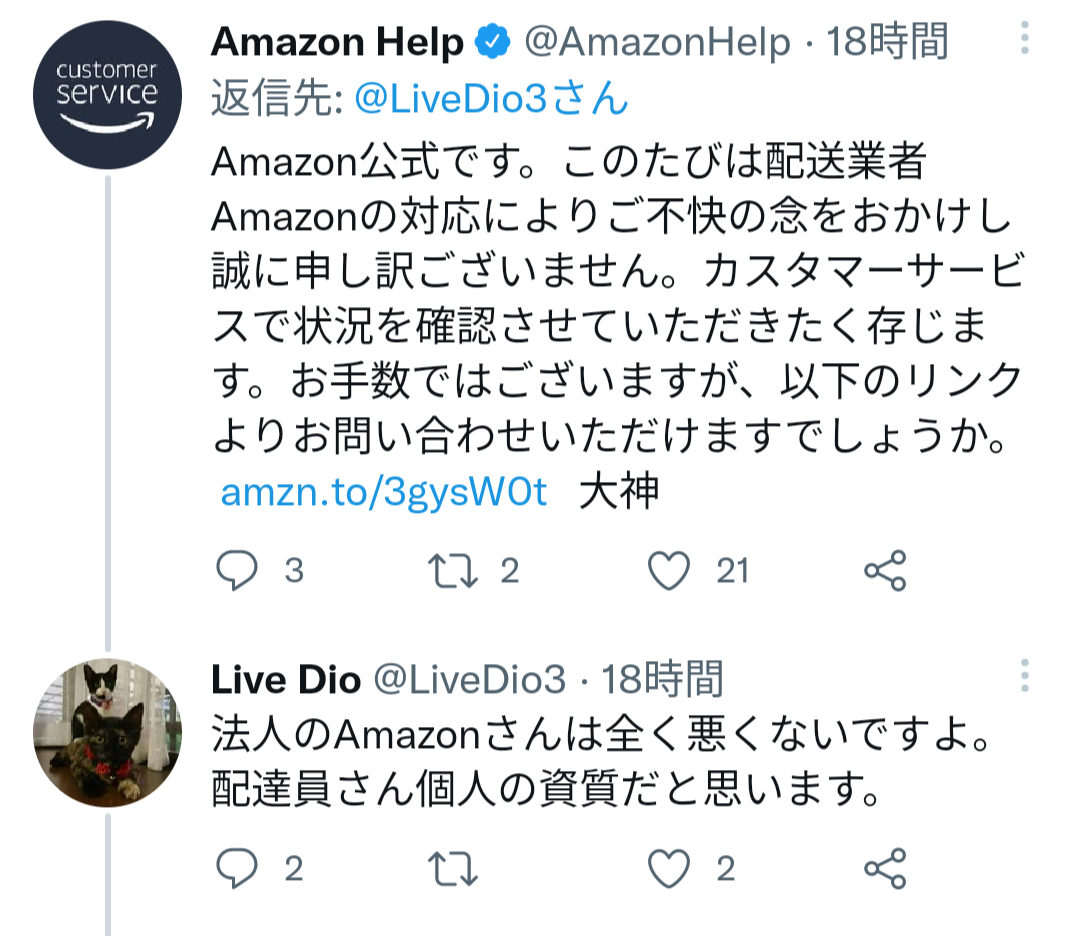The height and width of the screenshot is (936, 1080).
Task: Like the Amazon Help tweet
Action: 669,571
